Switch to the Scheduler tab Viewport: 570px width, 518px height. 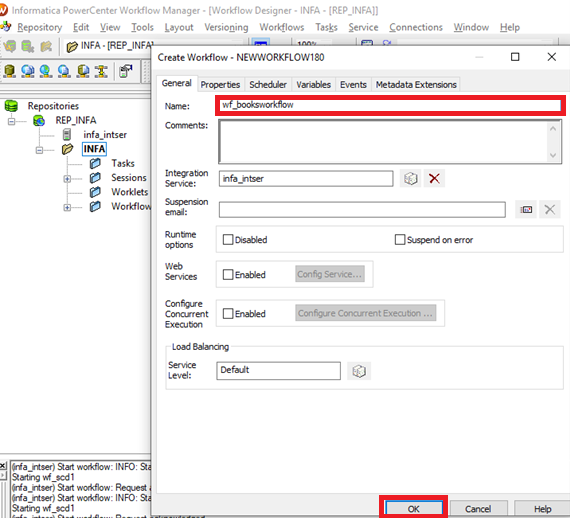[268, 84]
